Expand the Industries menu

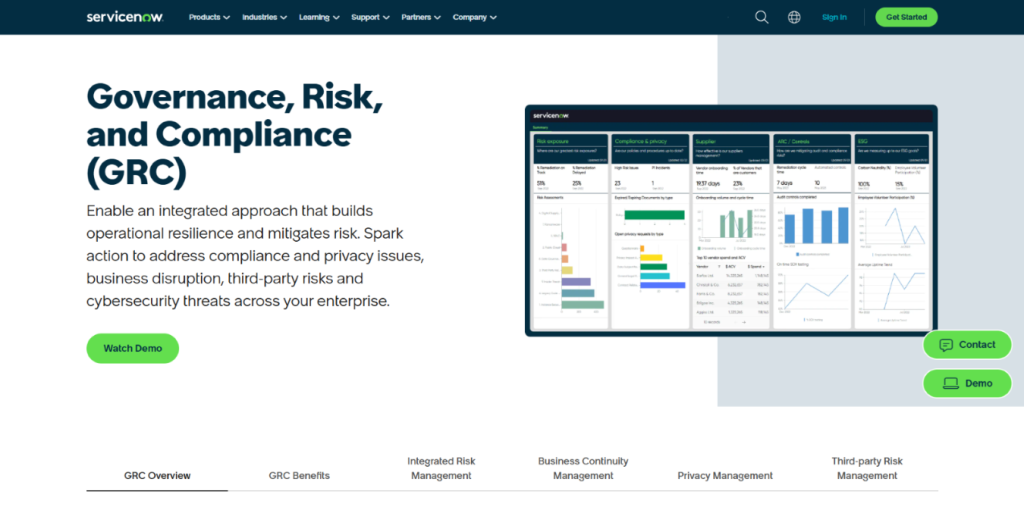point(264,18)
